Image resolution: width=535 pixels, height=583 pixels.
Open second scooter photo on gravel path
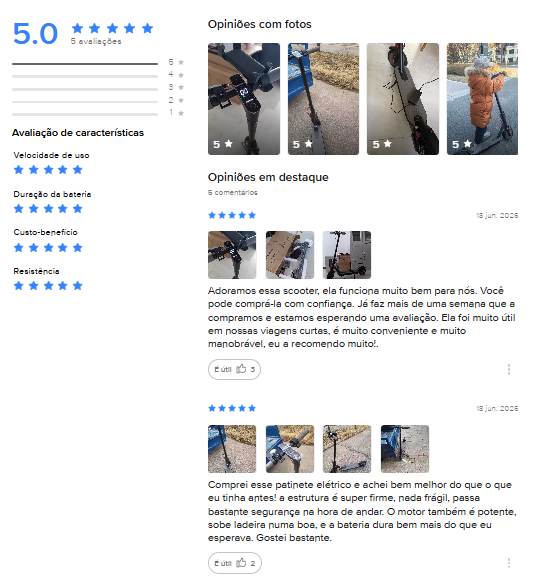pos(323,99)
